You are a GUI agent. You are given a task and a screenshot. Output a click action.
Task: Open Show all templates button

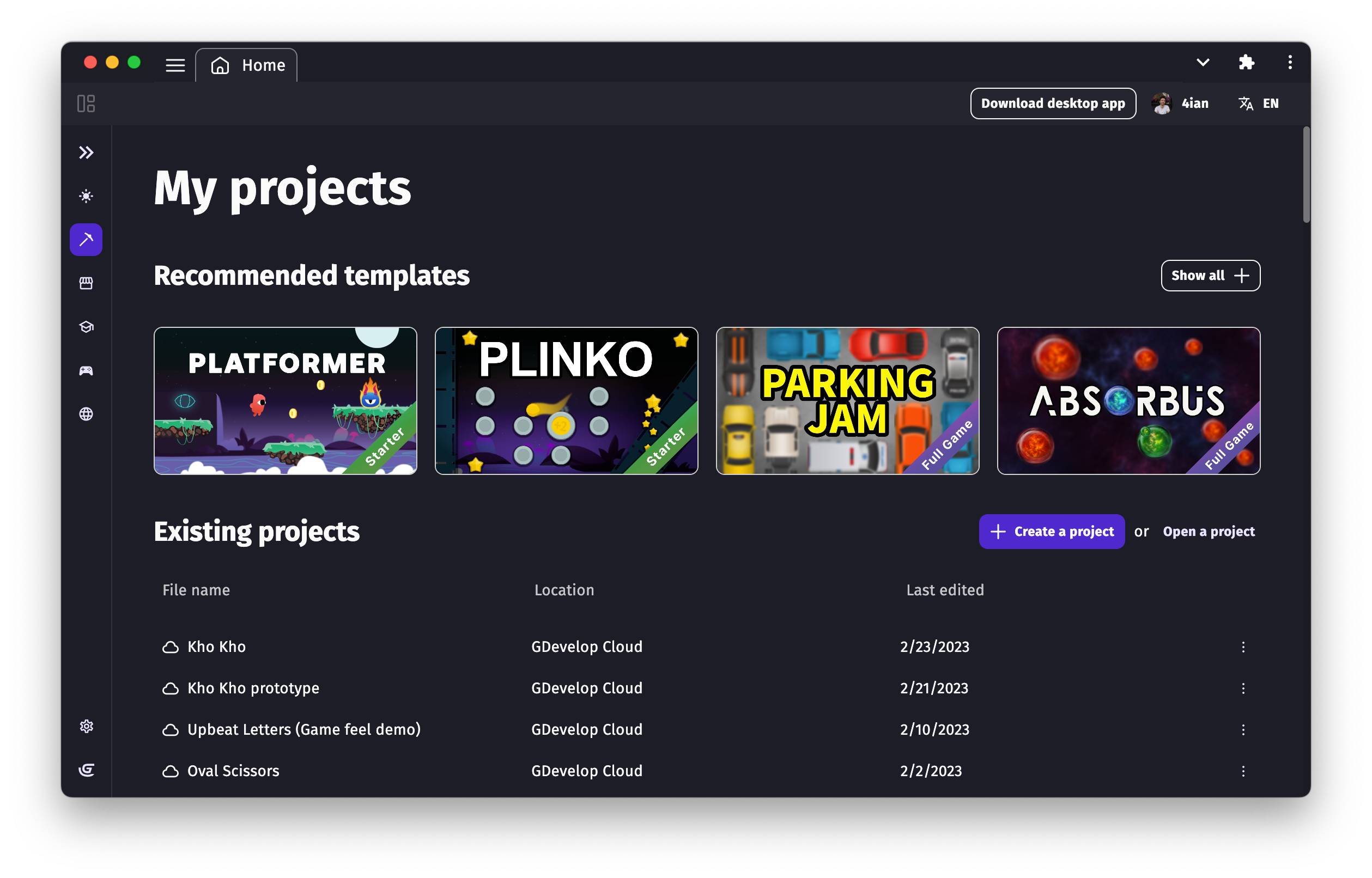point(1209,276)
